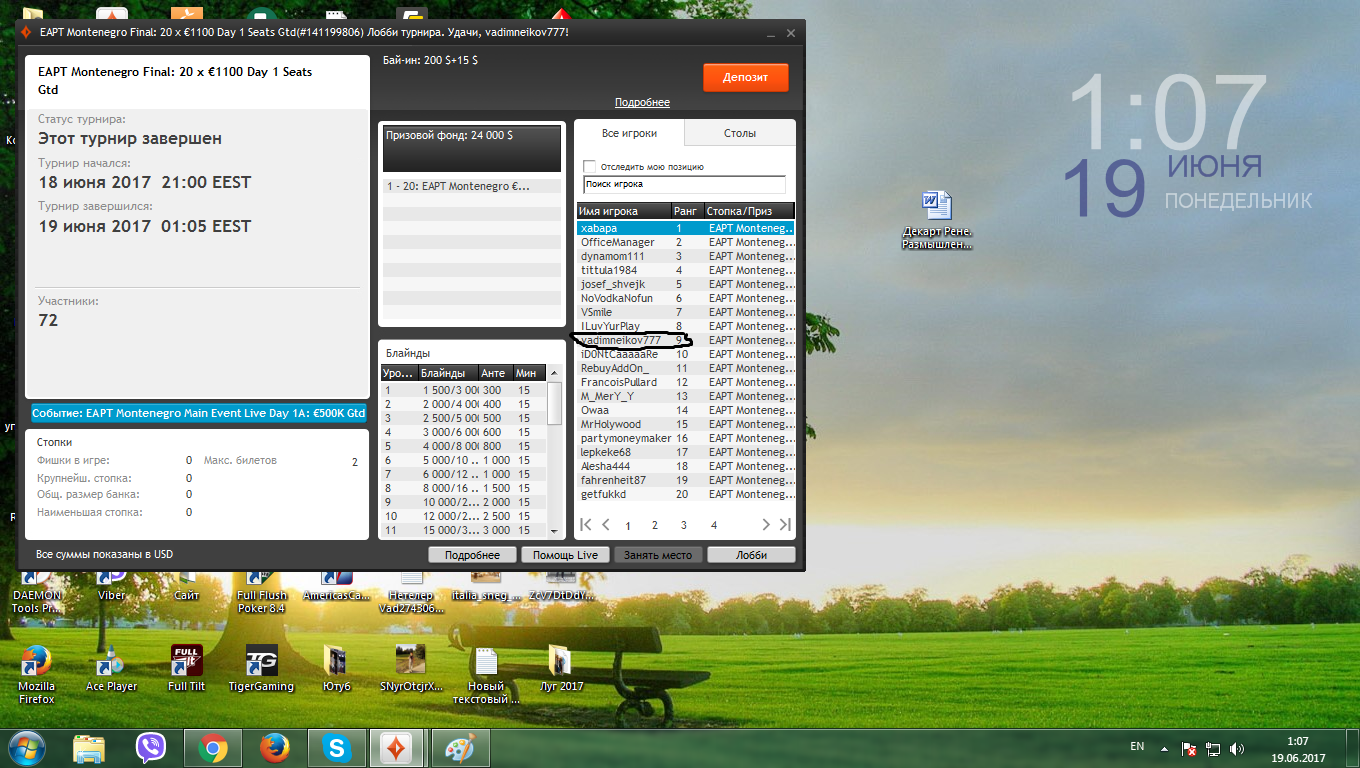Screen dimensions: 1360x768
Task: Switch to Google Chrome in the taskbar
Action: tap(212, 748)
